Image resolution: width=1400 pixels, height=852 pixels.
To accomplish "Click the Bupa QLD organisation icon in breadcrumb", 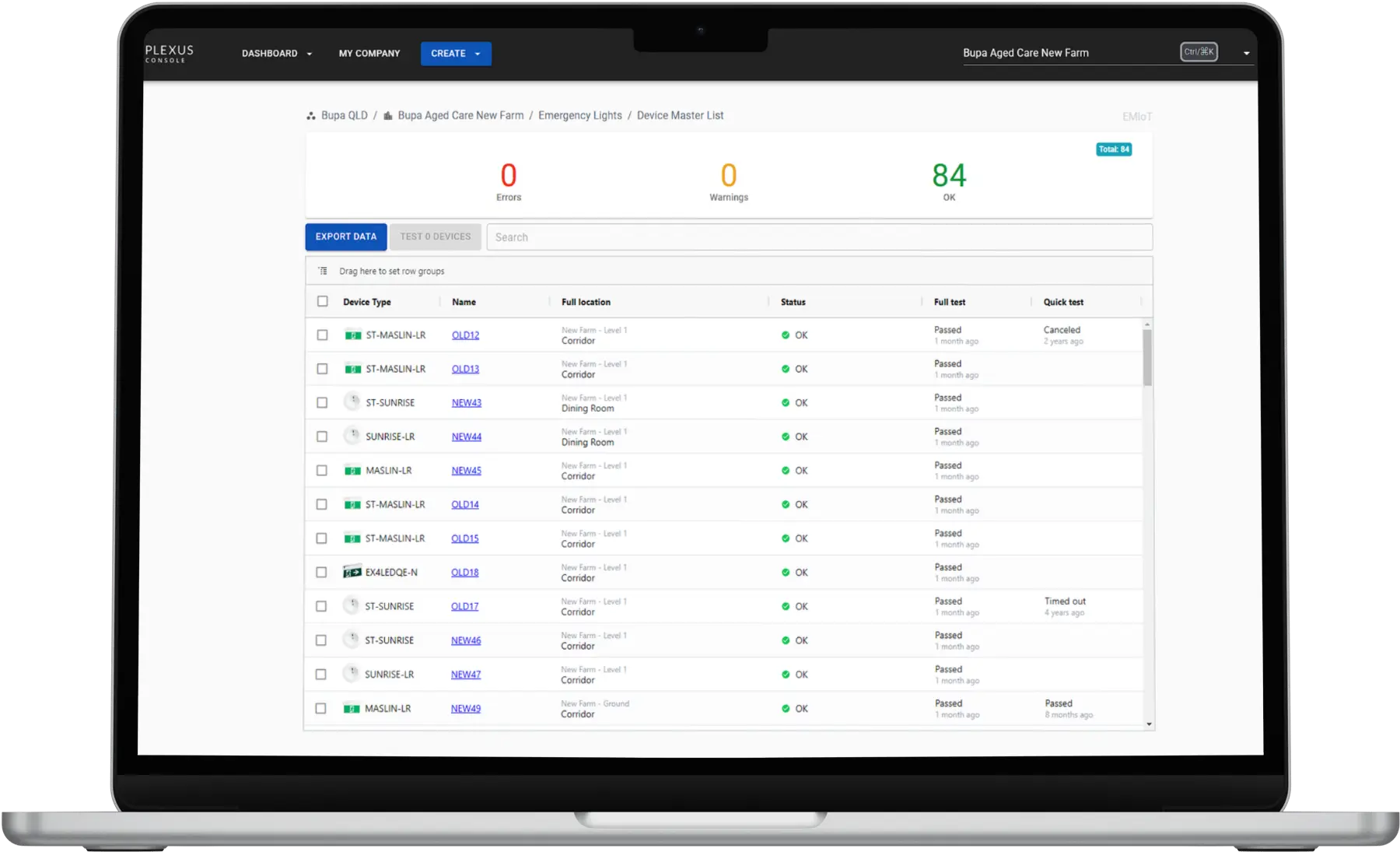I will point(311,116).
